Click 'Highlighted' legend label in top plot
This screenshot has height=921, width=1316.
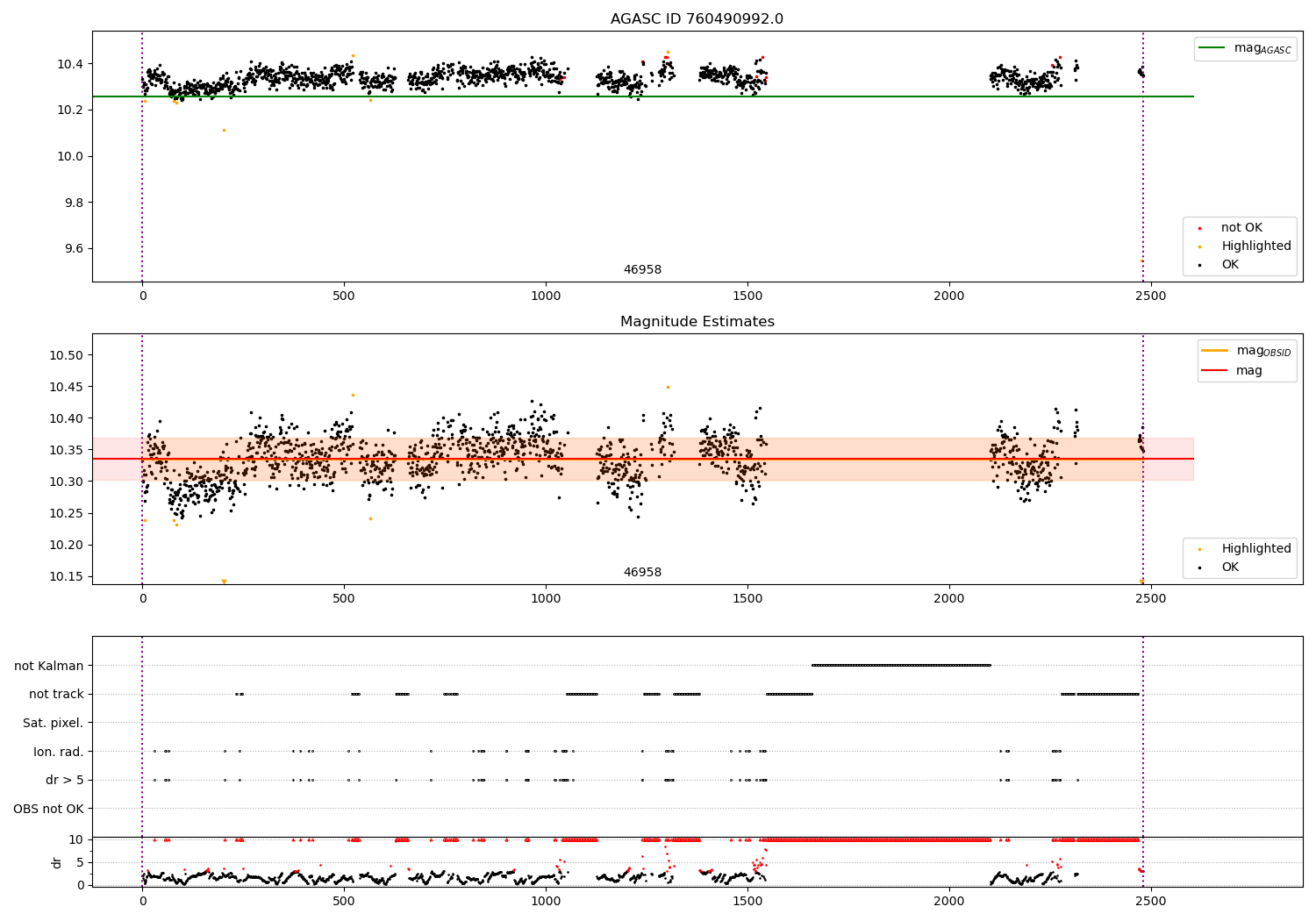pyautogui.click(x=1255, y=246)
